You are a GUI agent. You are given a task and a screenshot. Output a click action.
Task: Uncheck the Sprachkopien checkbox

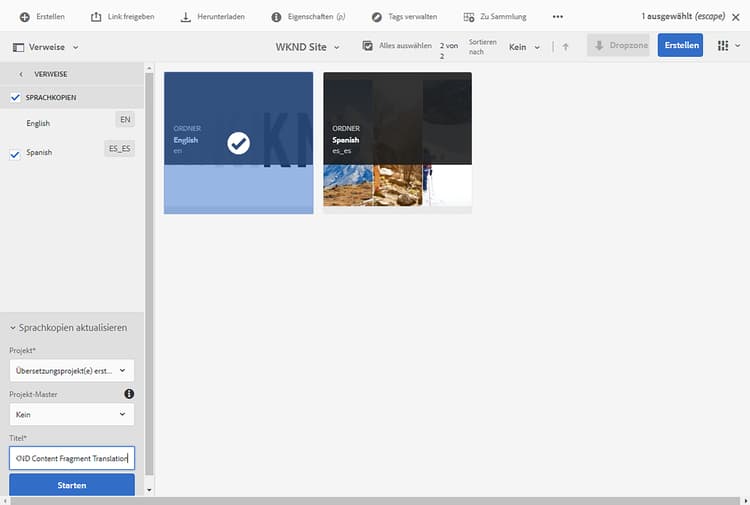(15, 97)
